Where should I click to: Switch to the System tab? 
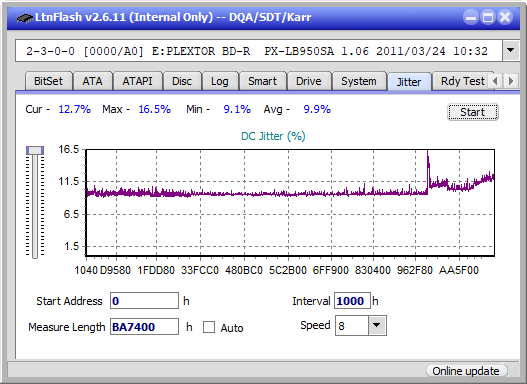pyautogui.click(x=359, y=81)
